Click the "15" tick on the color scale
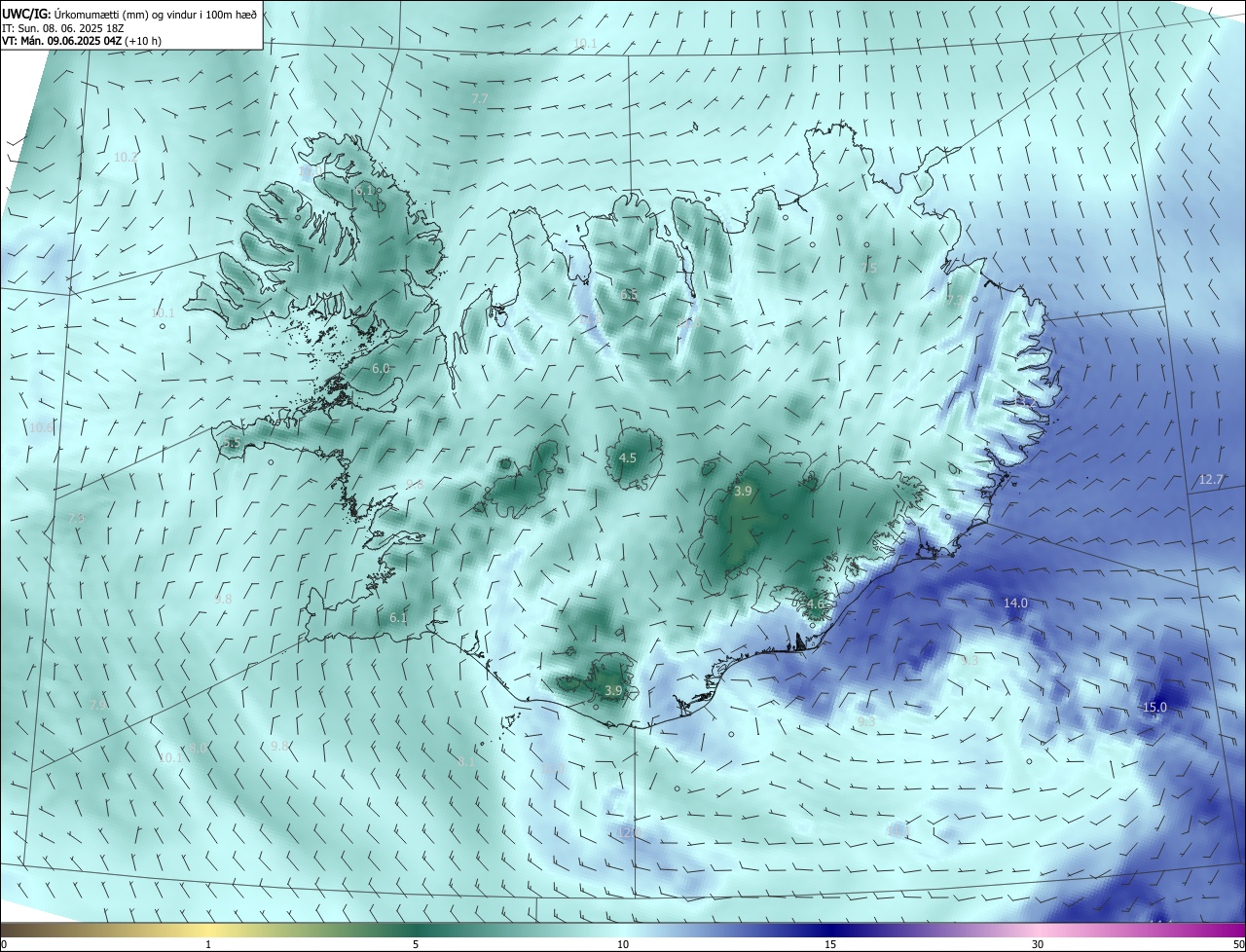Viewport: 1246px width, 952px height. (830, 944)
